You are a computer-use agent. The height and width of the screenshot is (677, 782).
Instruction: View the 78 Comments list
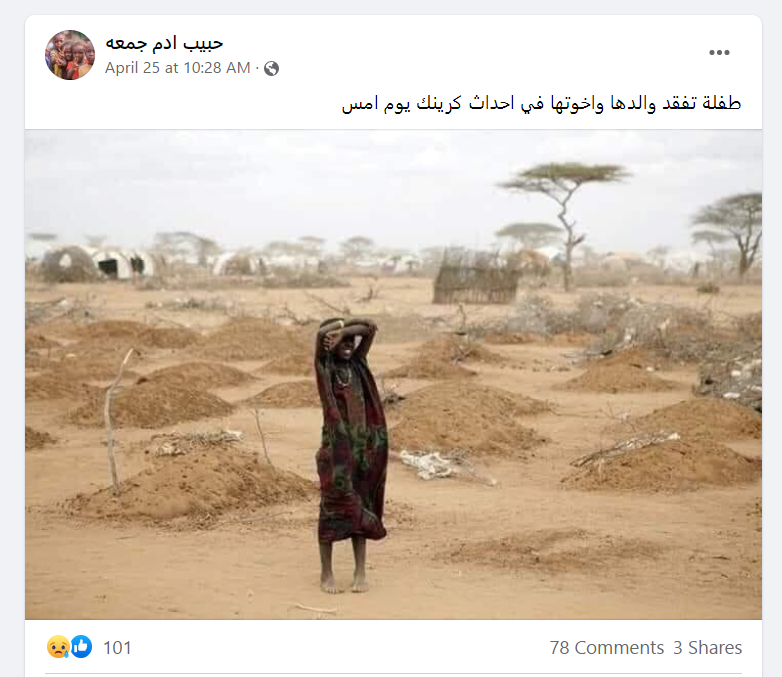pyautogui.click(x=606, y=648)
